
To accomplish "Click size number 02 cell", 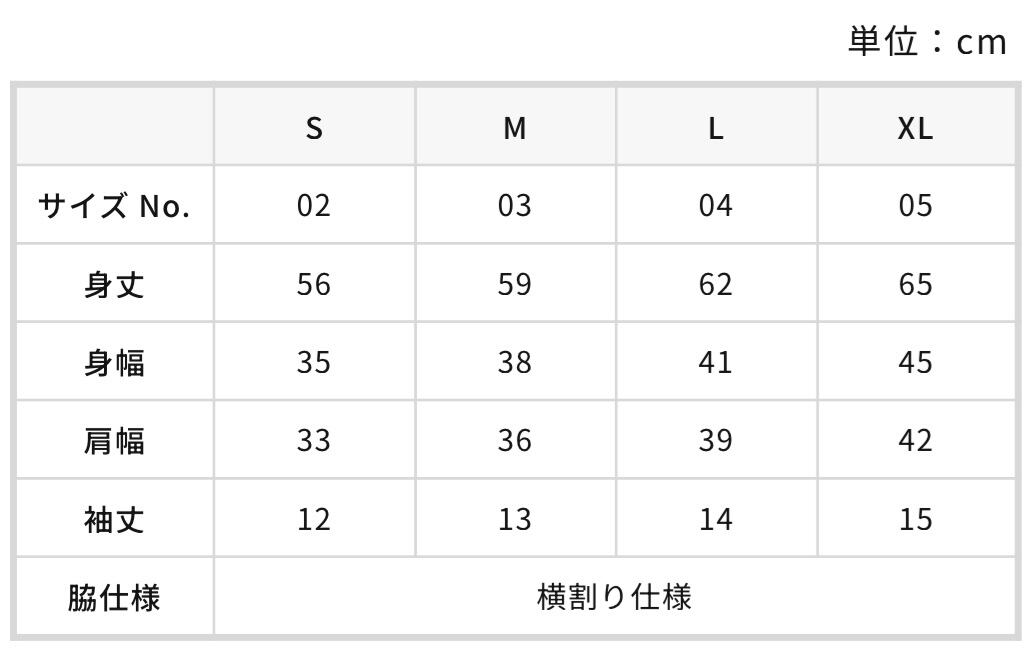I will 314,205.
